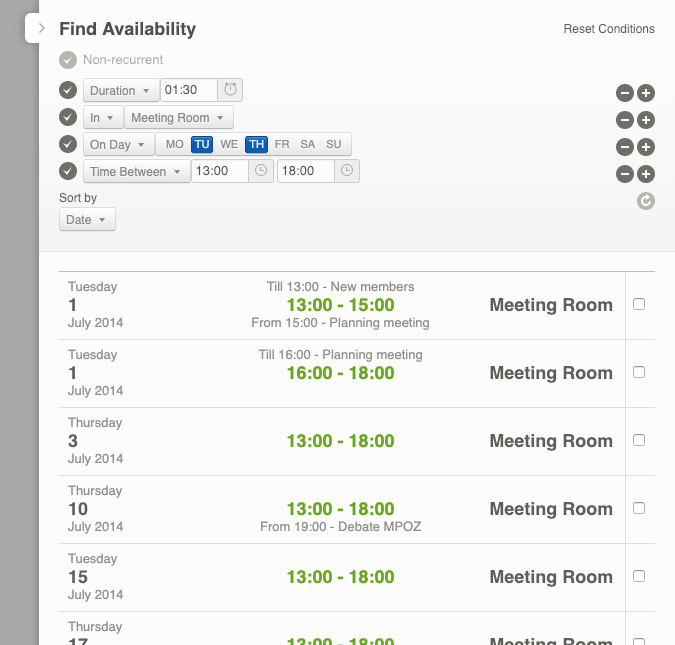Click the alarm clock icon beside Duration field
This screenshot has width=675, height=645.
(x=231, y=90)
